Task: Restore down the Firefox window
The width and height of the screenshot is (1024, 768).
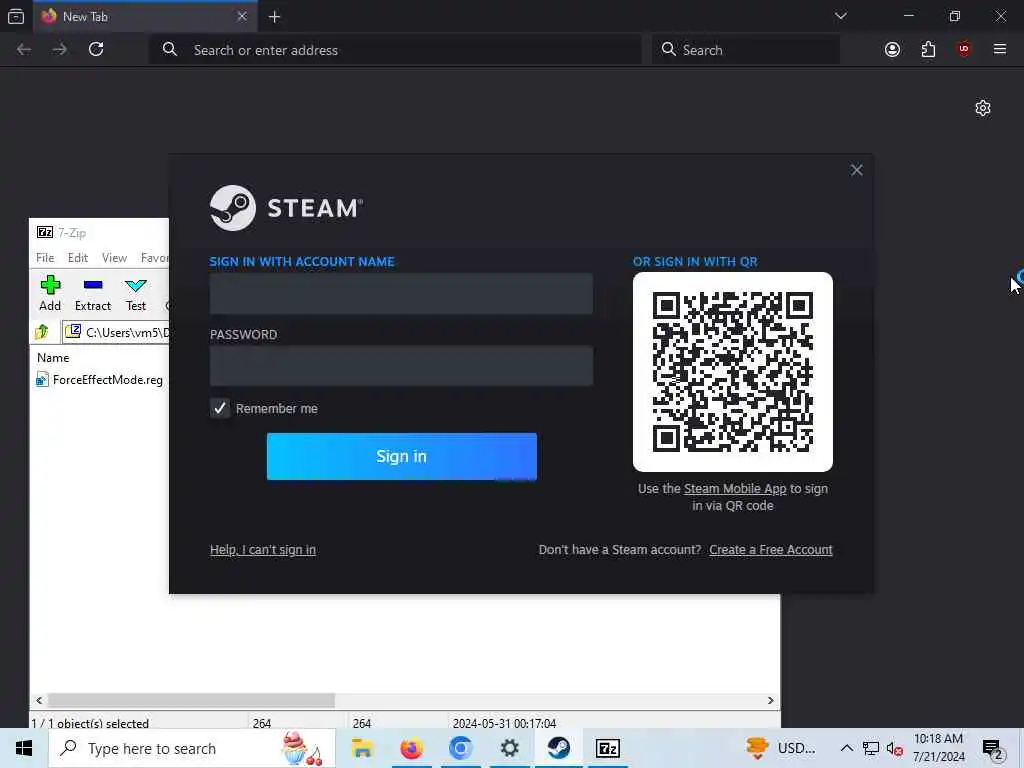Action: [955, 16]
